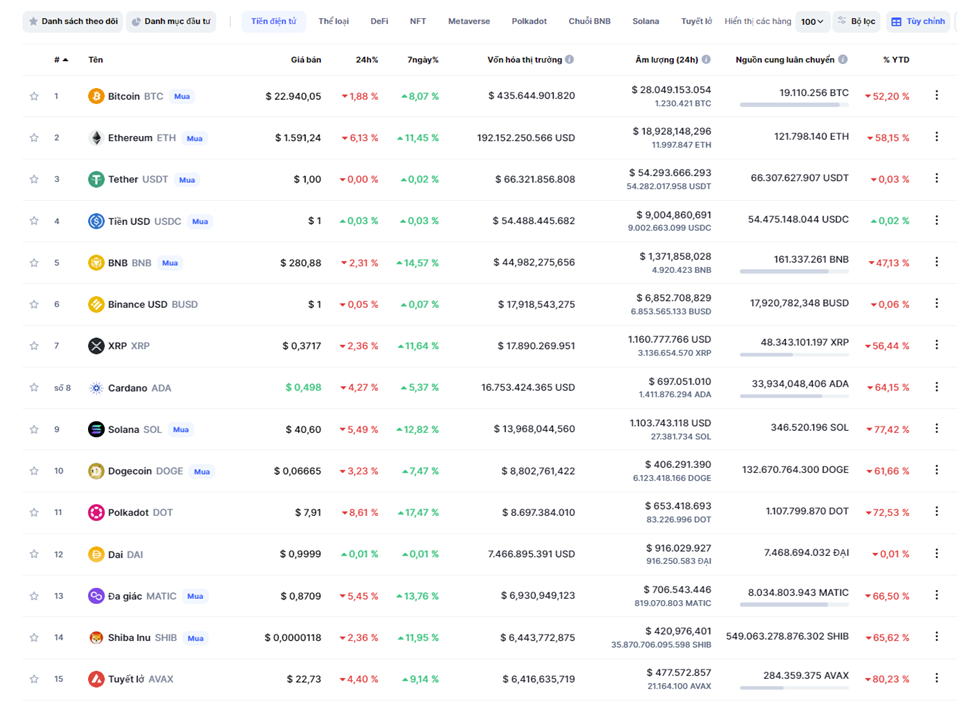Image resolution: width=975 pixels, height=705 pixels.
Task: Open the Bộ lọc filters button
Action: 856,21
